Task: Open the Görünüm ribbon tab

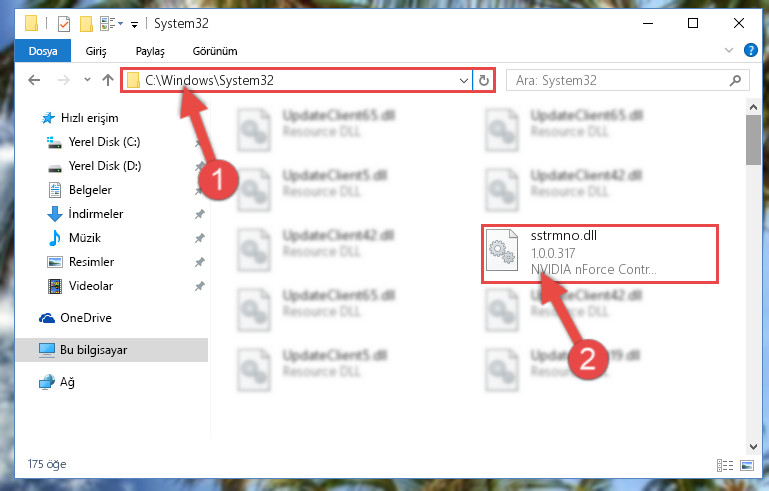Action: point(215,51)
